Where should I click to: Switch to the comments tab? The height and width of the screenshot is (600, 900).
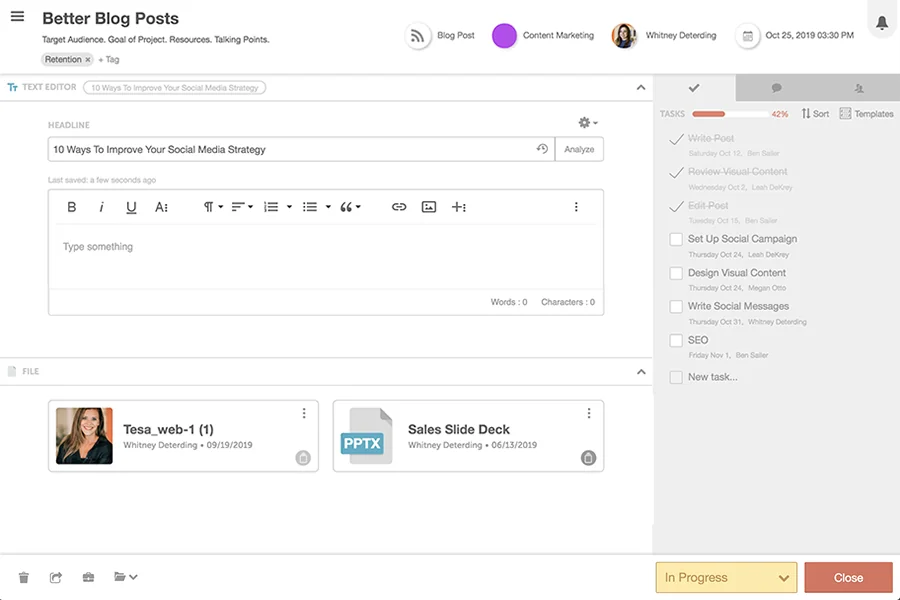pyautogui.click(x=776, y=88)
